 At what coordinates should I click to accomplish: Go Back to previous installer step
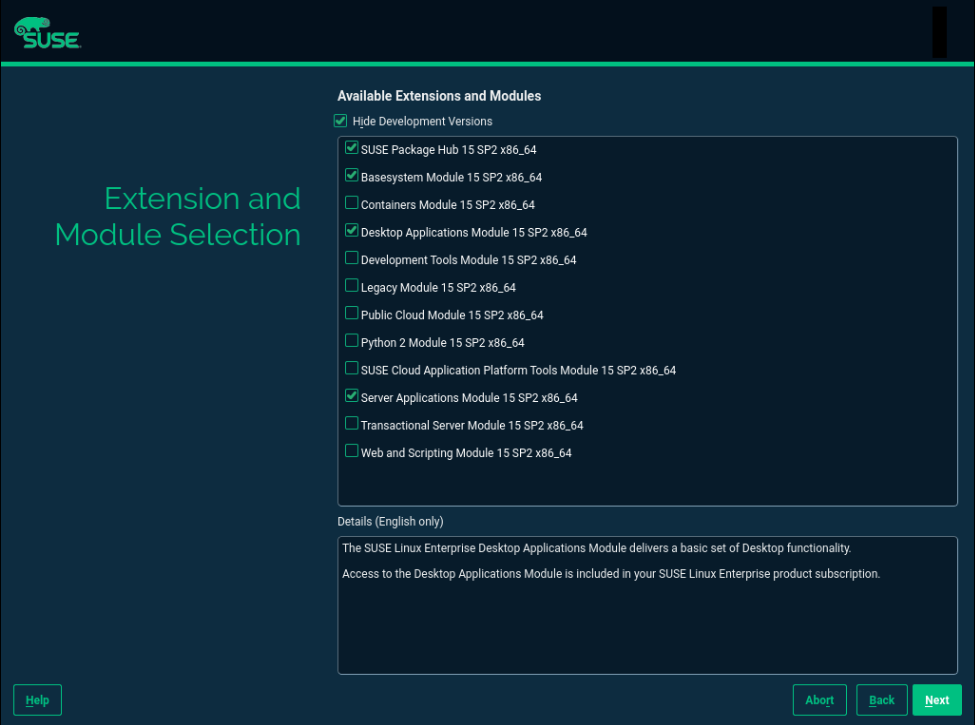point(881,700)
